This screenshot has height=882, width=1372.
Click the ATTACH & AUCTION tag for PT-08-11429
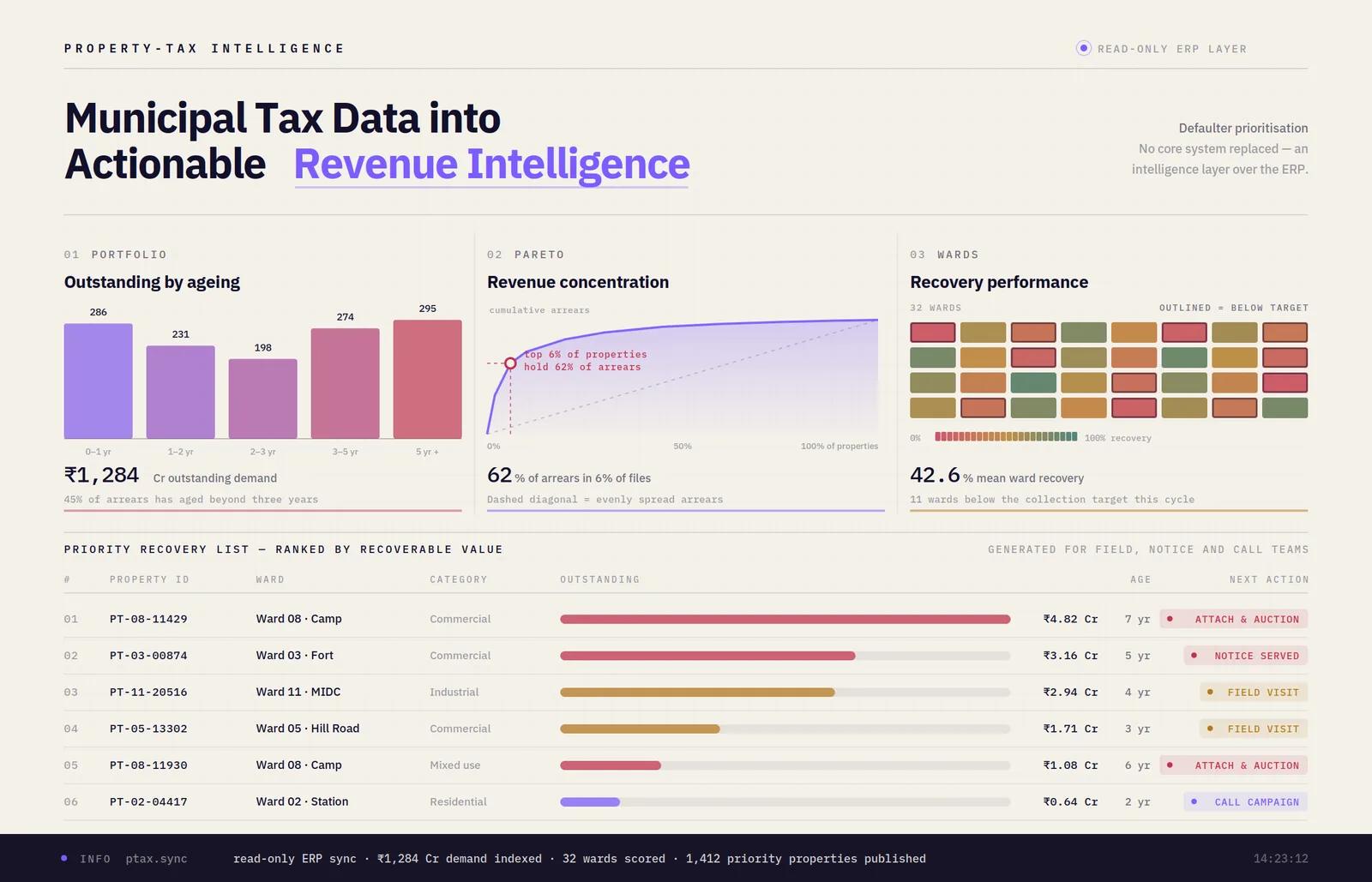1234,619
